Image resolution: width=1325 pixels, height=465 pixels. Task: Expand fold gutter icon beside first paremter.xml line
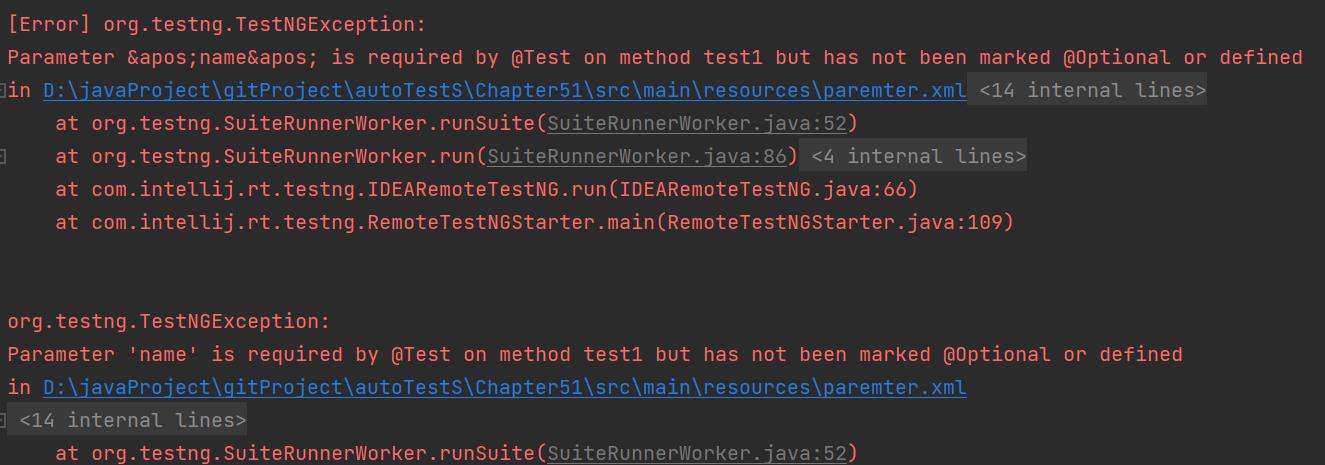tap(3, 91)
